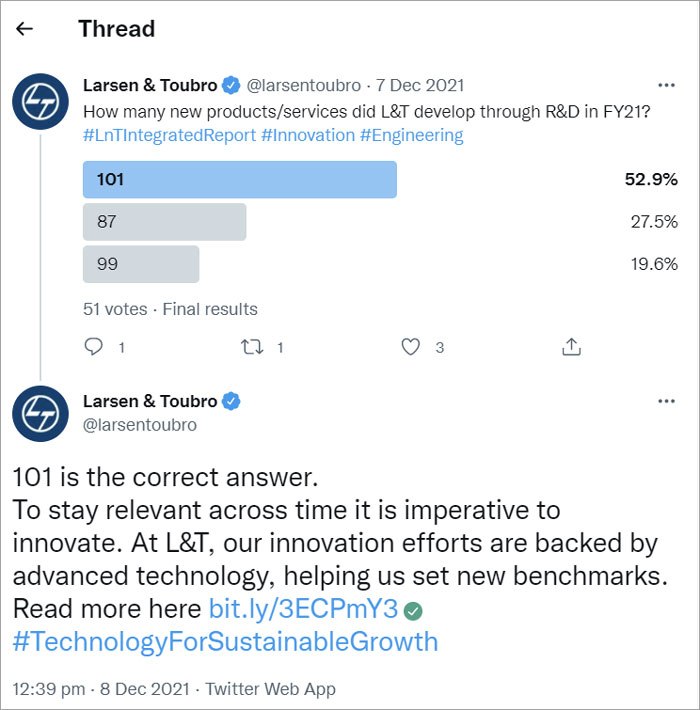Open more options menu on poll tweet
Viewport: 700px width, 710px height.
[666, 85]
